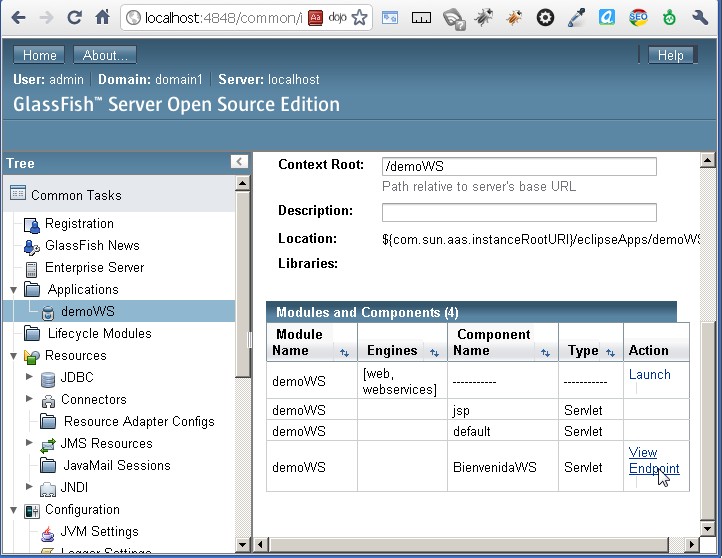Launch the demoWS application

pyautogui.click(x=650, y=374)
